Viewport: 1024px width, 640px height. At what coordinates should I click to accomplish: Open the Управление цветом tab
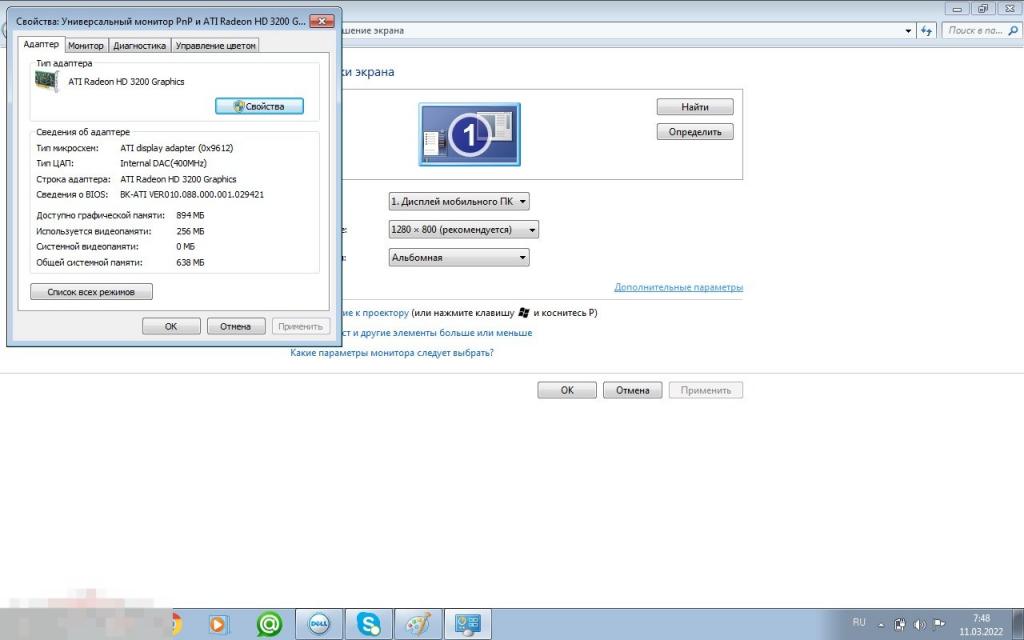[x=216, y=46]
